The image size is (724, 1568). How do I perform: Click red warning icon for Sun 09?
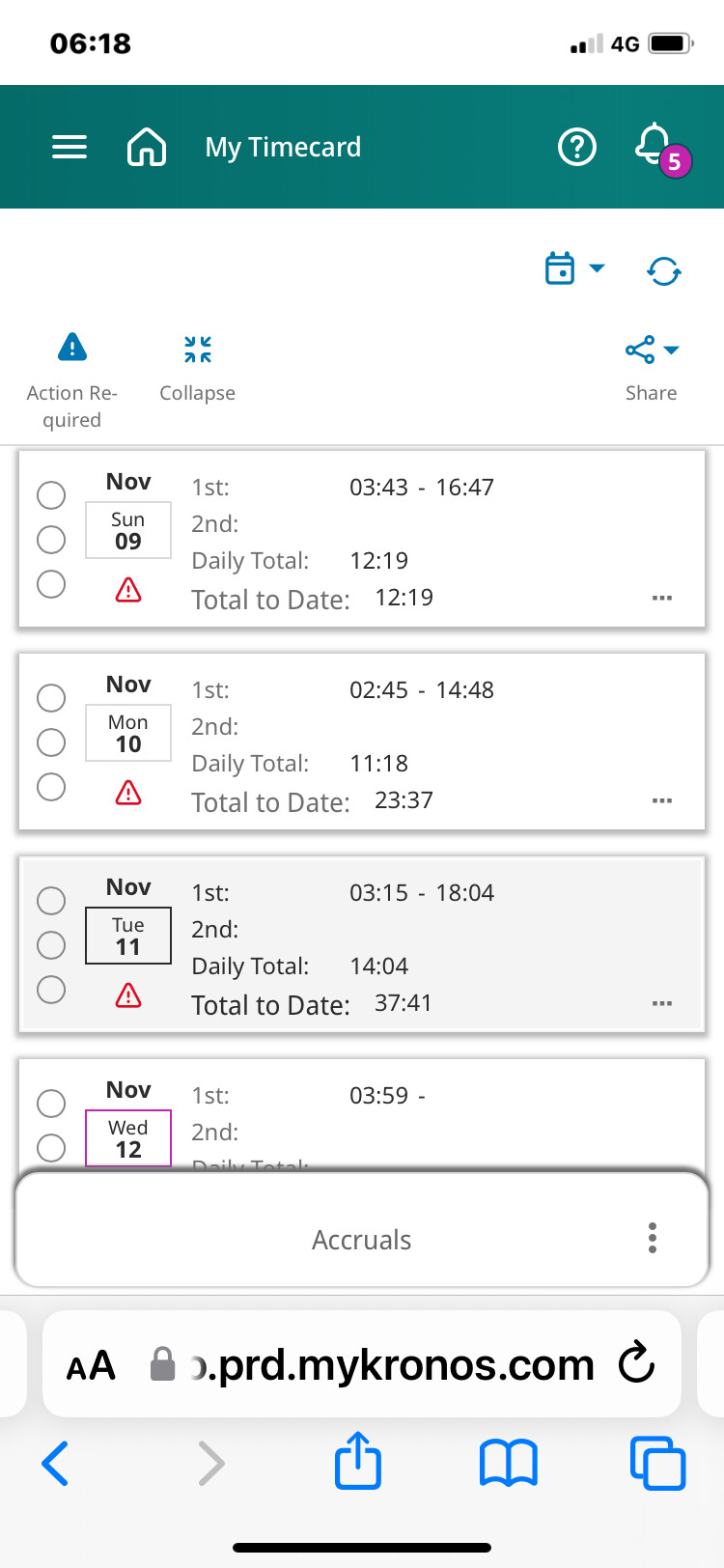(x=128, y=589)
